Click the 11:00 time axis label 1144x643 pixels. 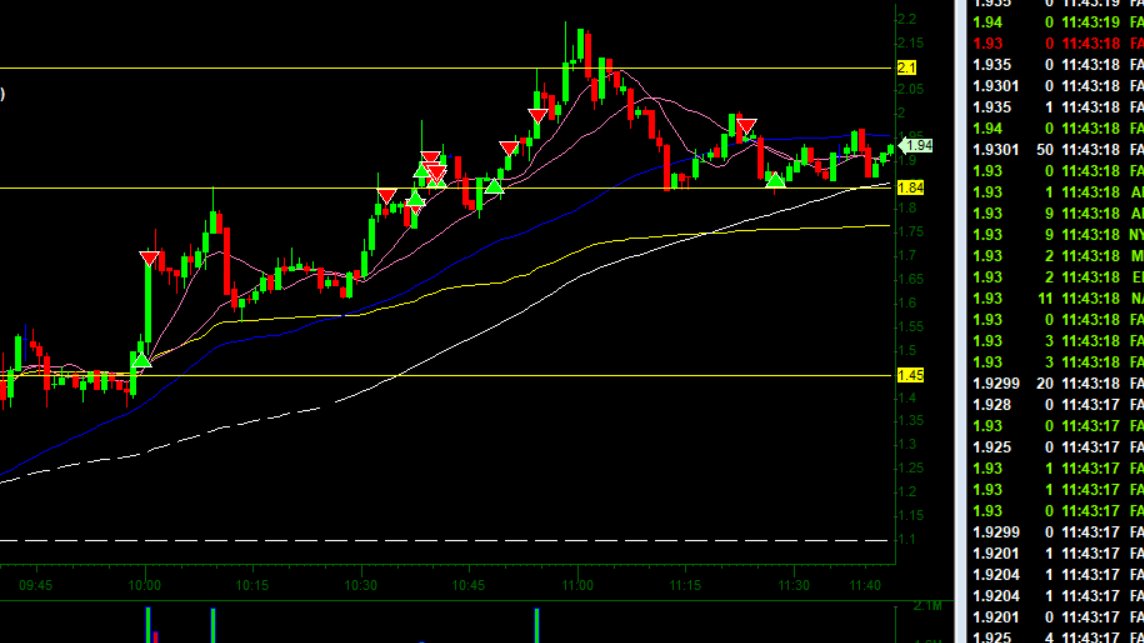(x=577, y=585)
